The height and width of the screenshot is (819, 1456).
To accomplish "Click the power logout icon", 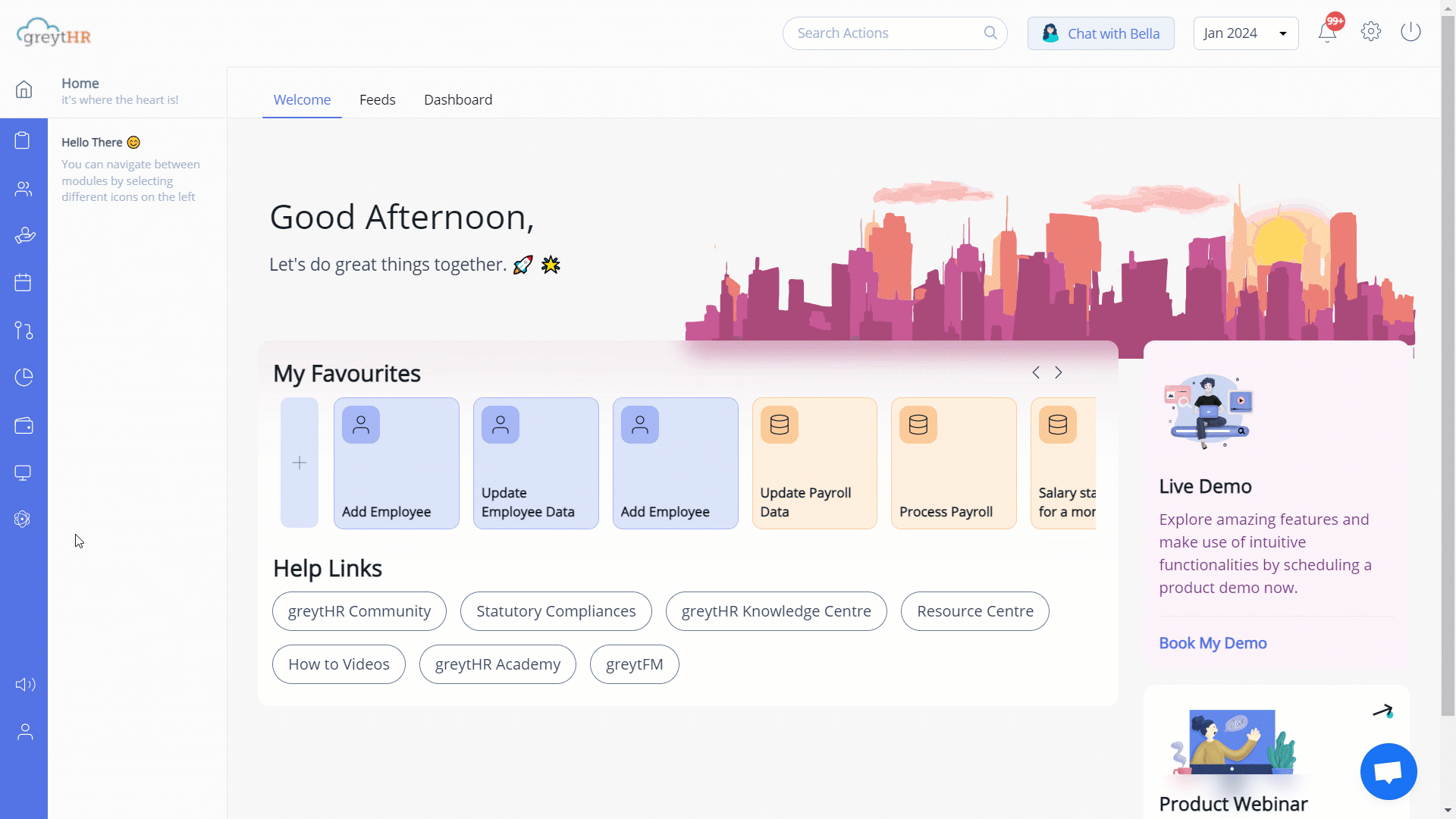I will click(1410, 32).
